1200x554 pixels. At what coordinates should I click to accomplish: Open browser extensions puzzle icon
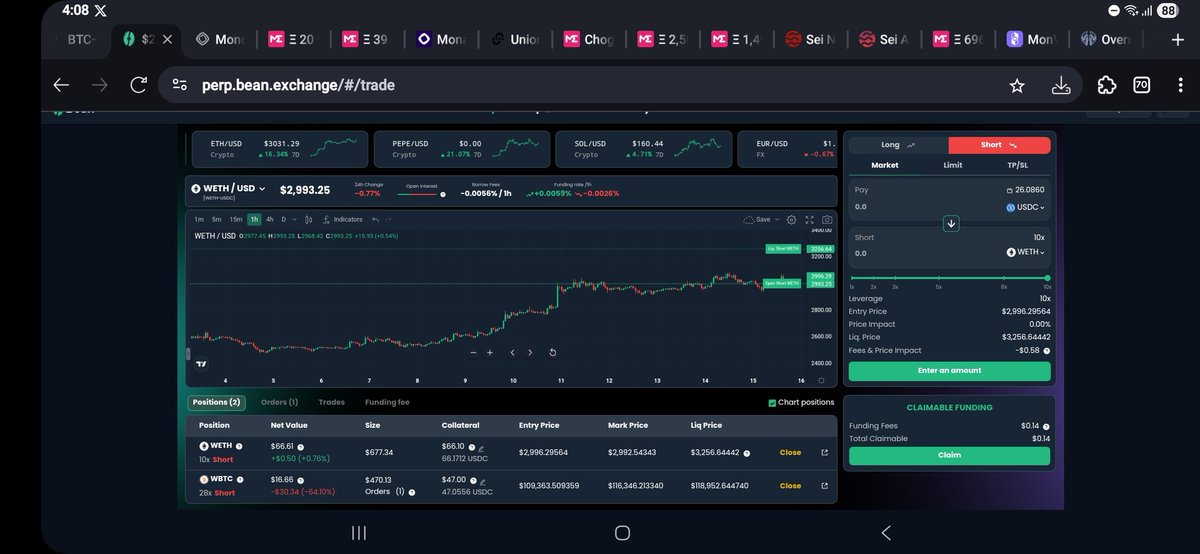click(1106, 85)
